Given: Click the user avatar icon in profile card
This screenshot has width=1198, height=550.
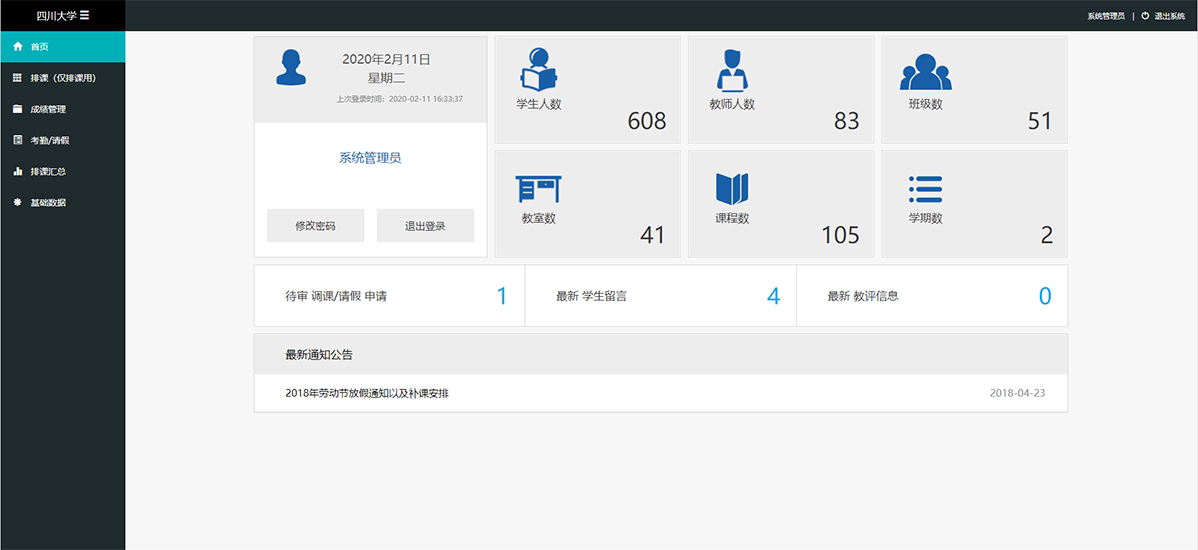Looking at the screenshot, I should point(291,67).
